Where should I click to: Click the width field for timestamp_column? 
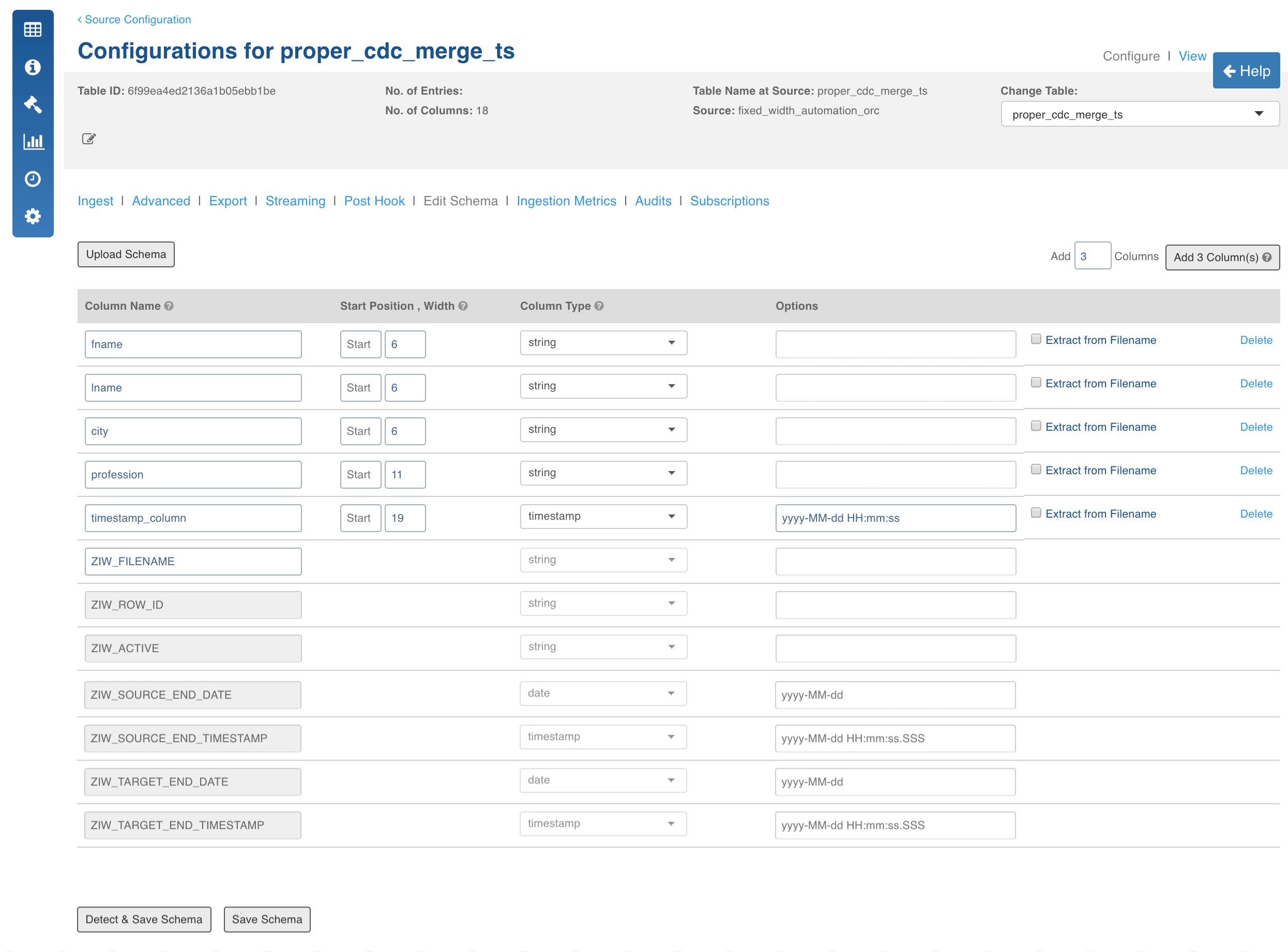405,518
